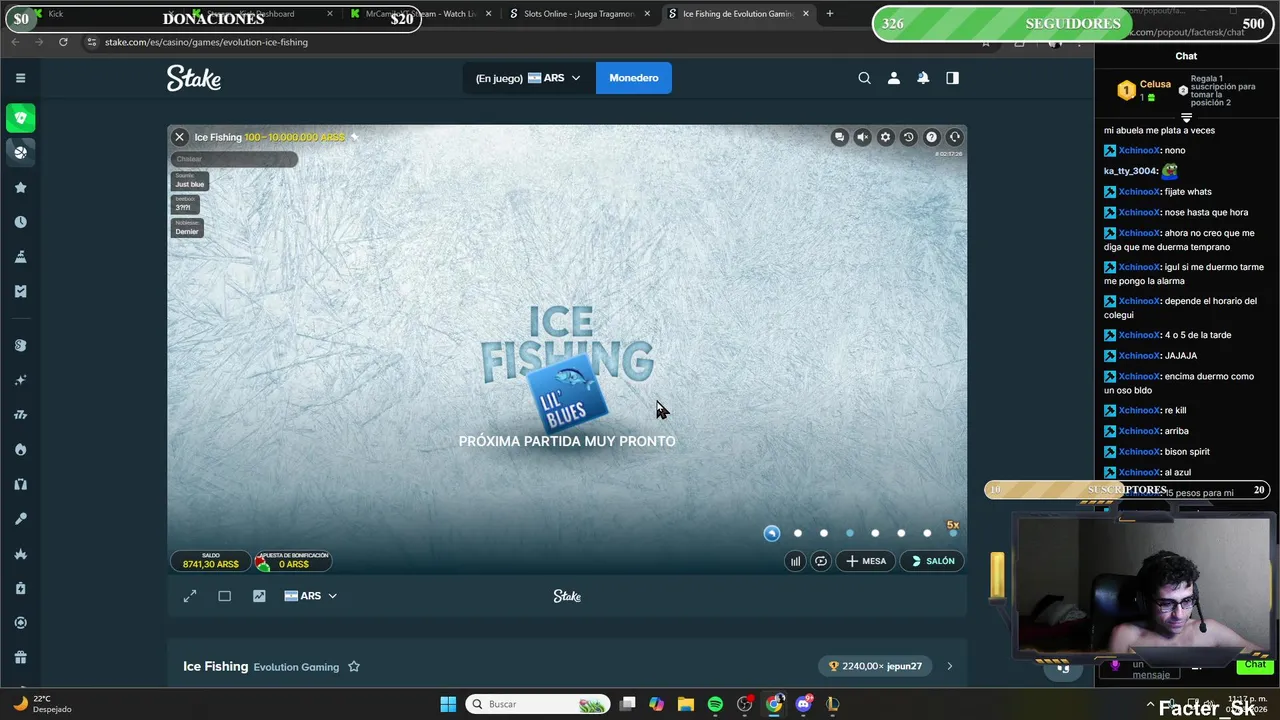
Task: Open the Stake sidebar hamburger menu
Action: pos(20,78)
